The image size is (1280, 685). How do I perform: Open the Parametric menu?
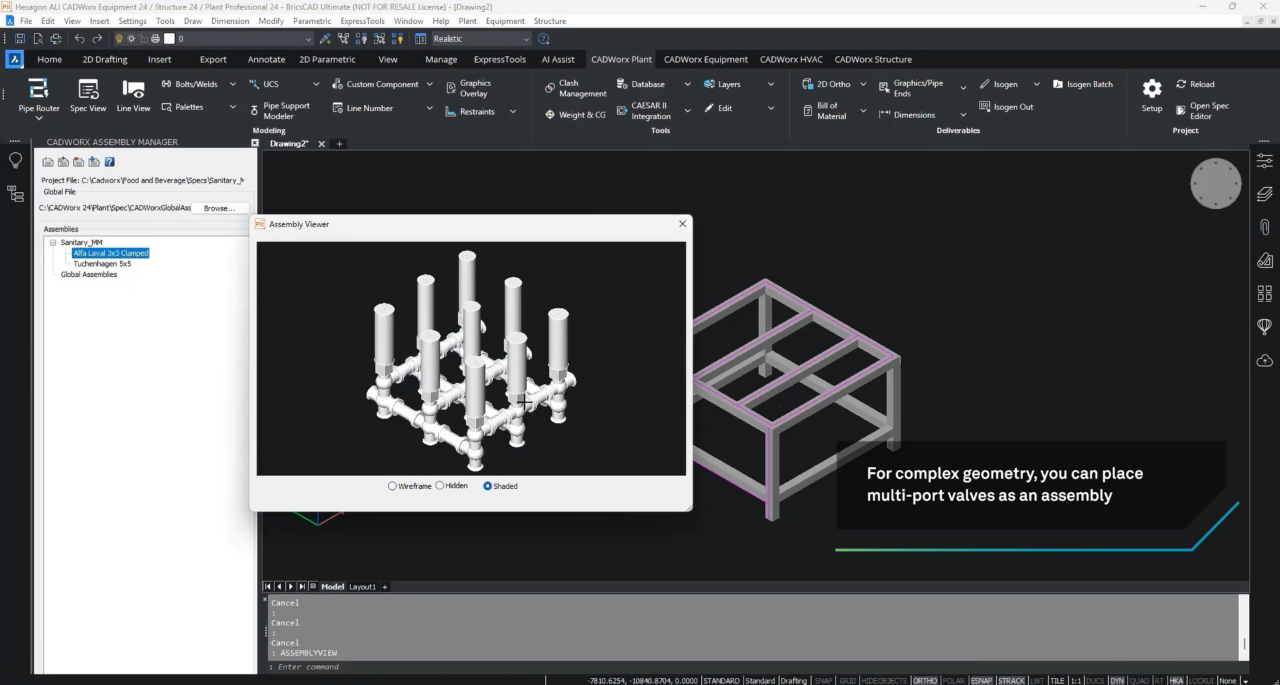click(x=312, y=21)
